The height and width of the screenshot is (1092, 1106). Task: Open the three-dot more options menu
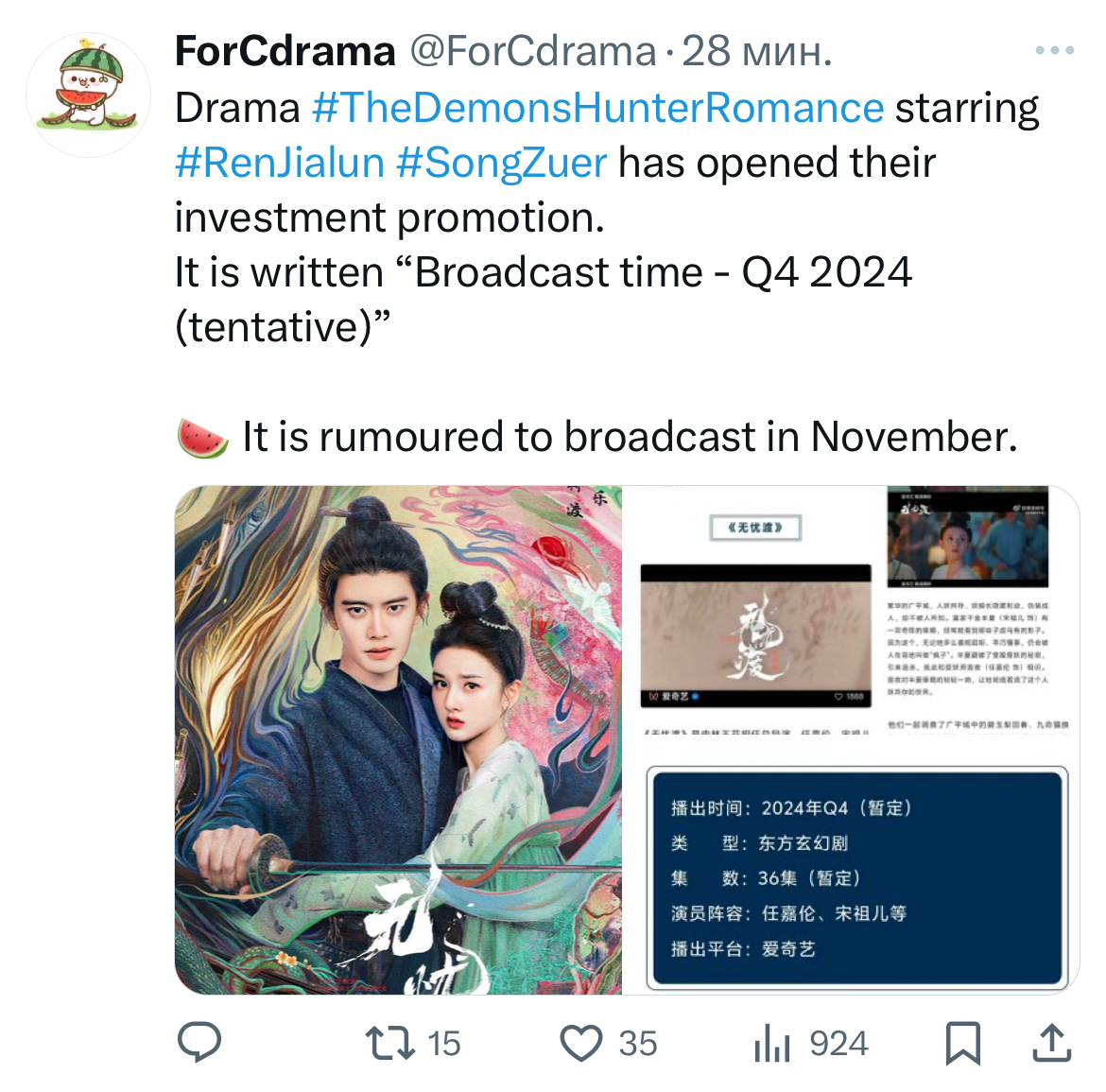(1055, 50)
